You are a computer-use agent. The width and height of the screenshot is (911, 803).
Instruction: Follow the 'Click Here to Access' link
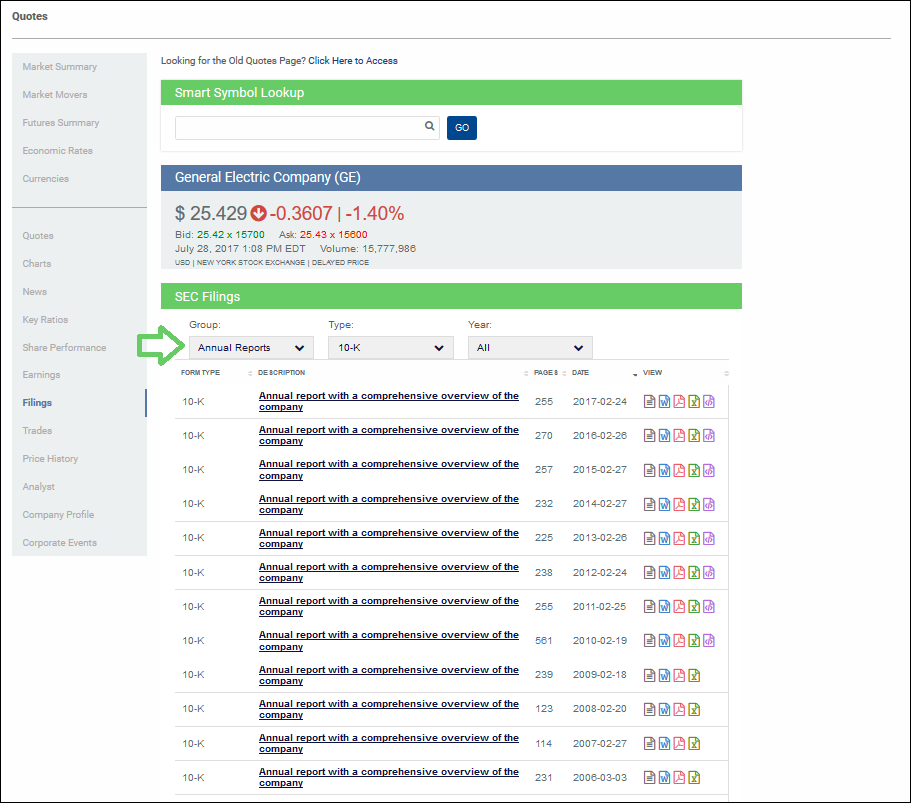[353, 60]
